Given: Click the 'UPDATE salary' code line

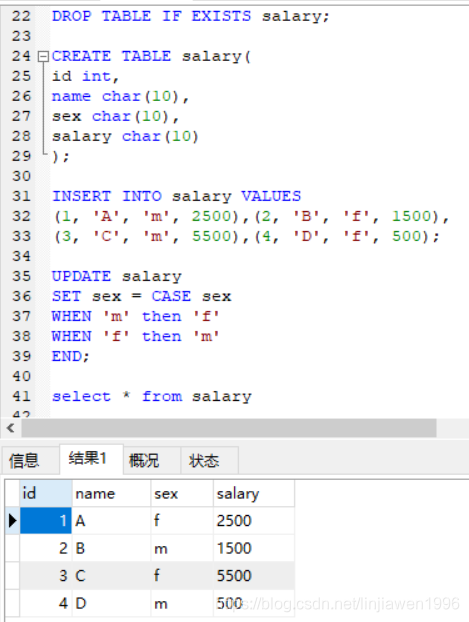Looking at the screenshot, I should (x=117, y=276).
